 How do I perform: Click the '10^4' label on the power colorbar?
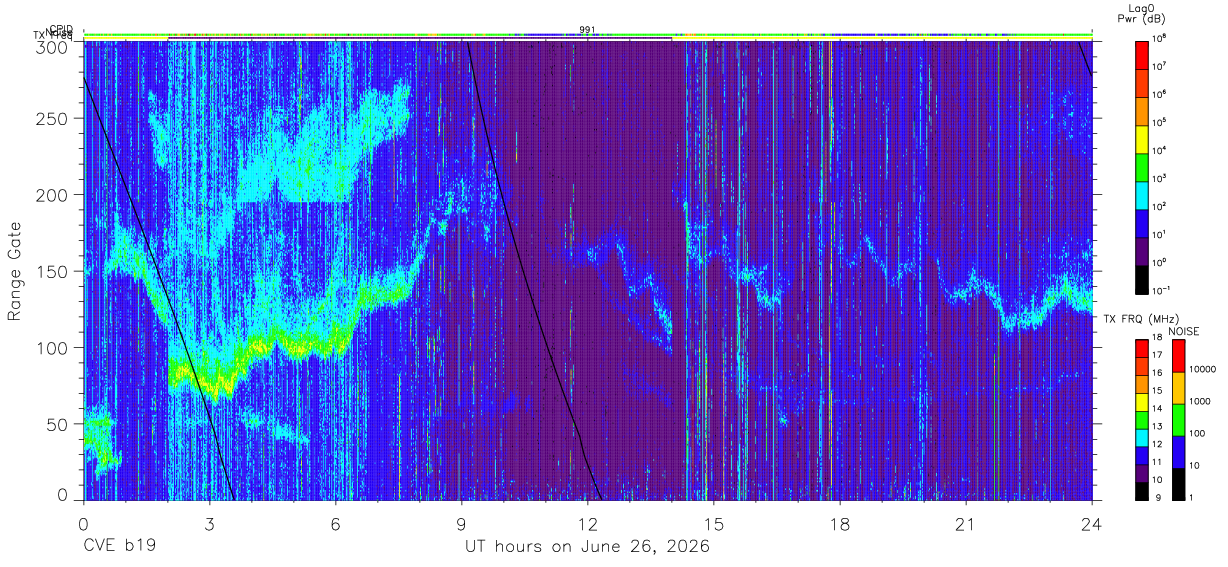1160,150
